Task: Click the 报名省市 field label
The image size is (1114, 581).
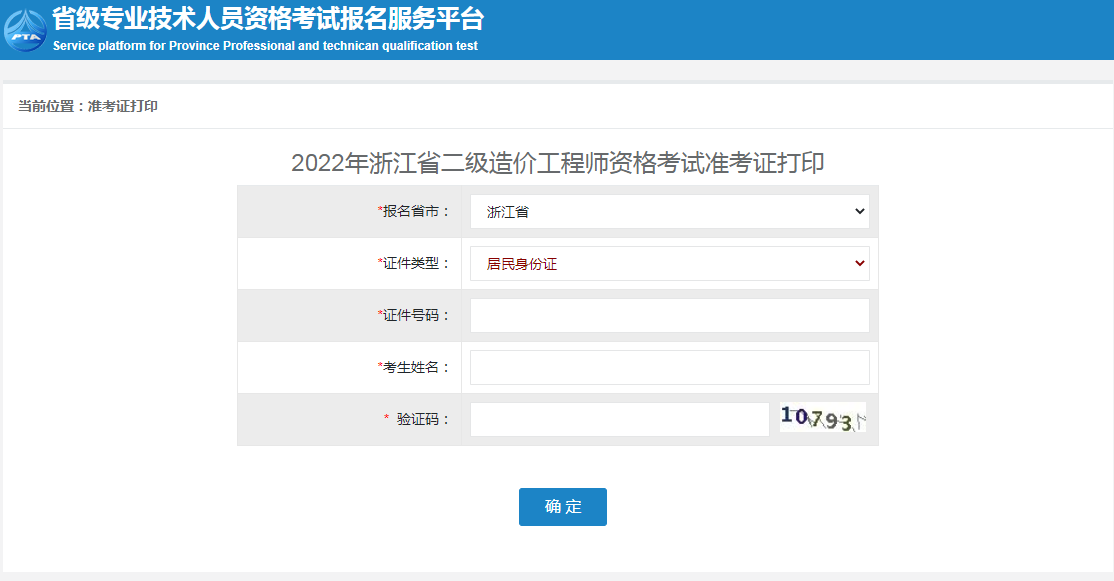Action: 415,211
